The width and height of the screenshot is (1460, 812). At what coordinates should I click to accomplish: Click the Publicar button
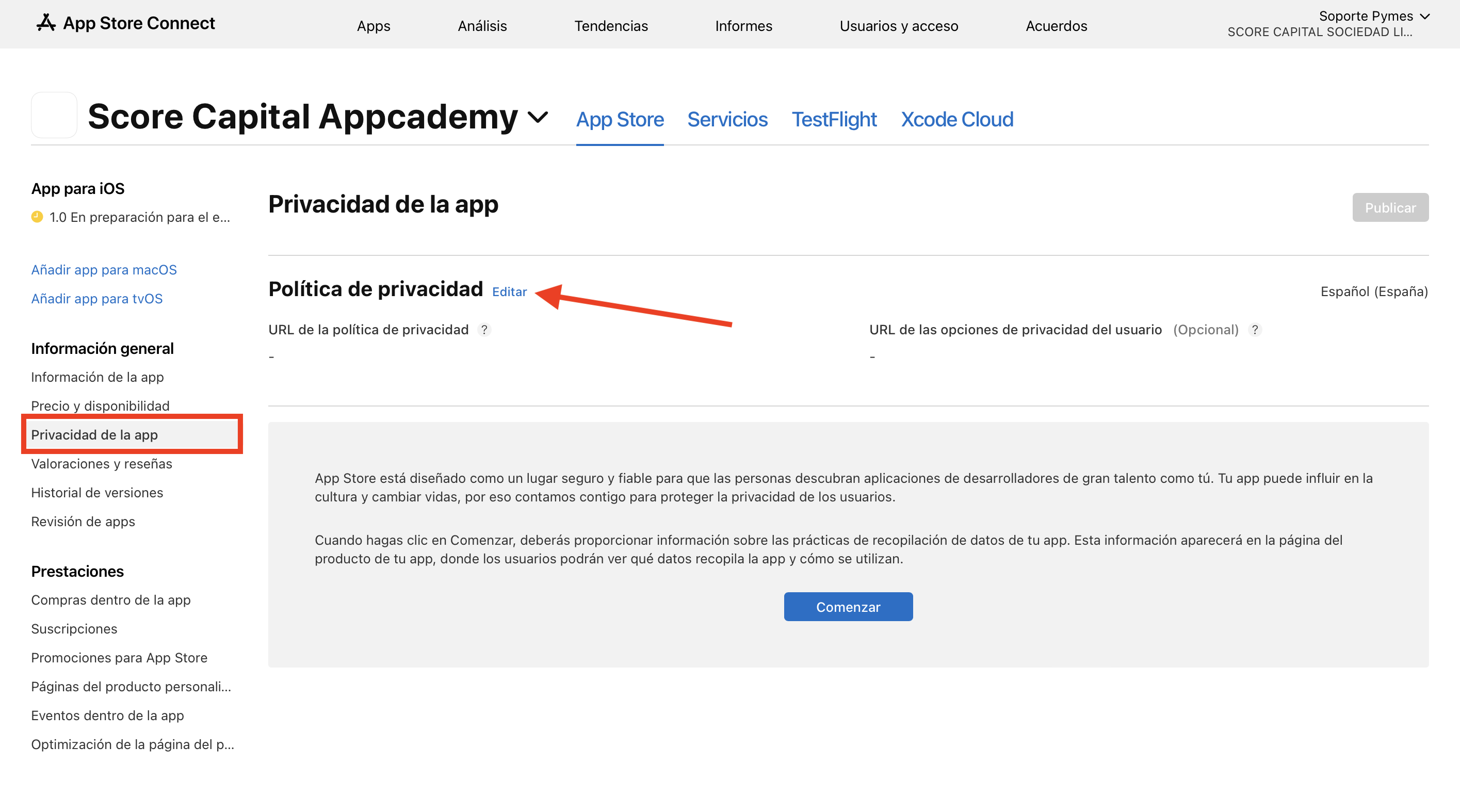click(1390, 208)
